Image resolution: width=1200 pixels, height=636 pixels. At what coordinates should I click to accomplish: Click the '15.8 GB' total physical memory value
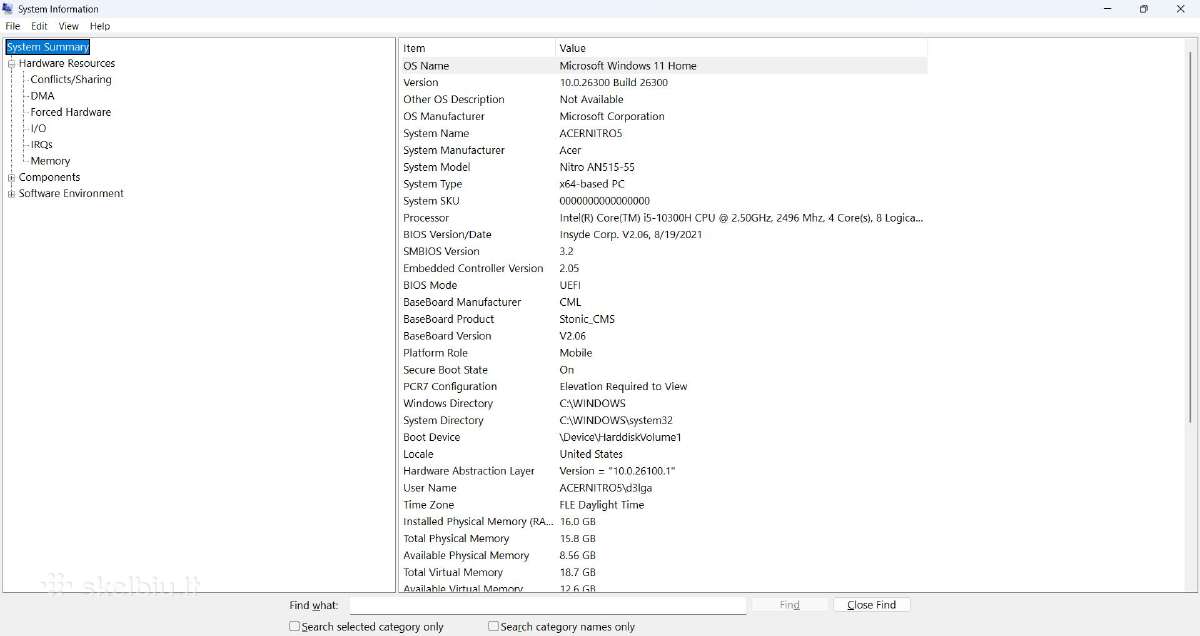tap(577, 539)
